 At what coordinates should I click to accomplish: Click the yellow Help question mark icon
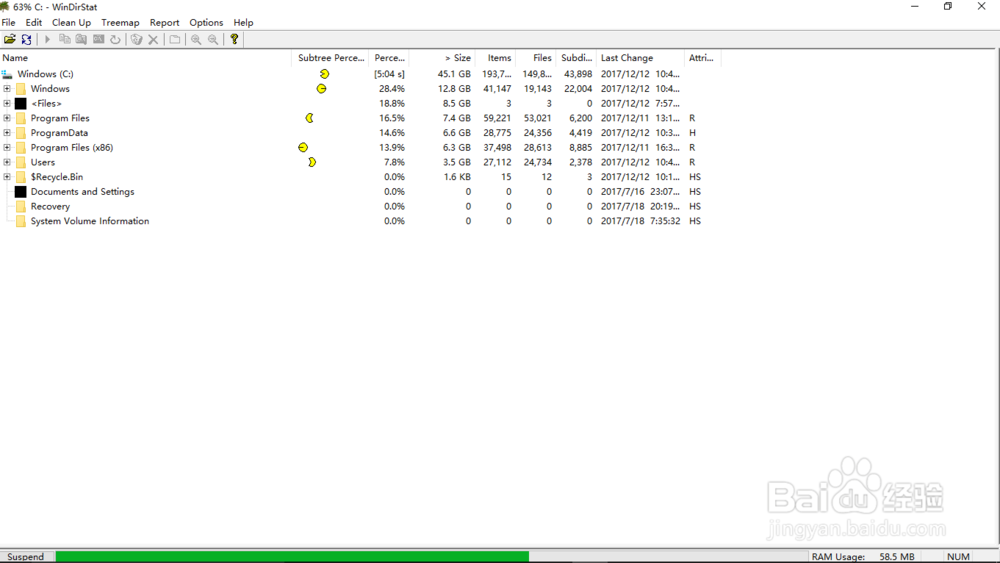[234, 40]
